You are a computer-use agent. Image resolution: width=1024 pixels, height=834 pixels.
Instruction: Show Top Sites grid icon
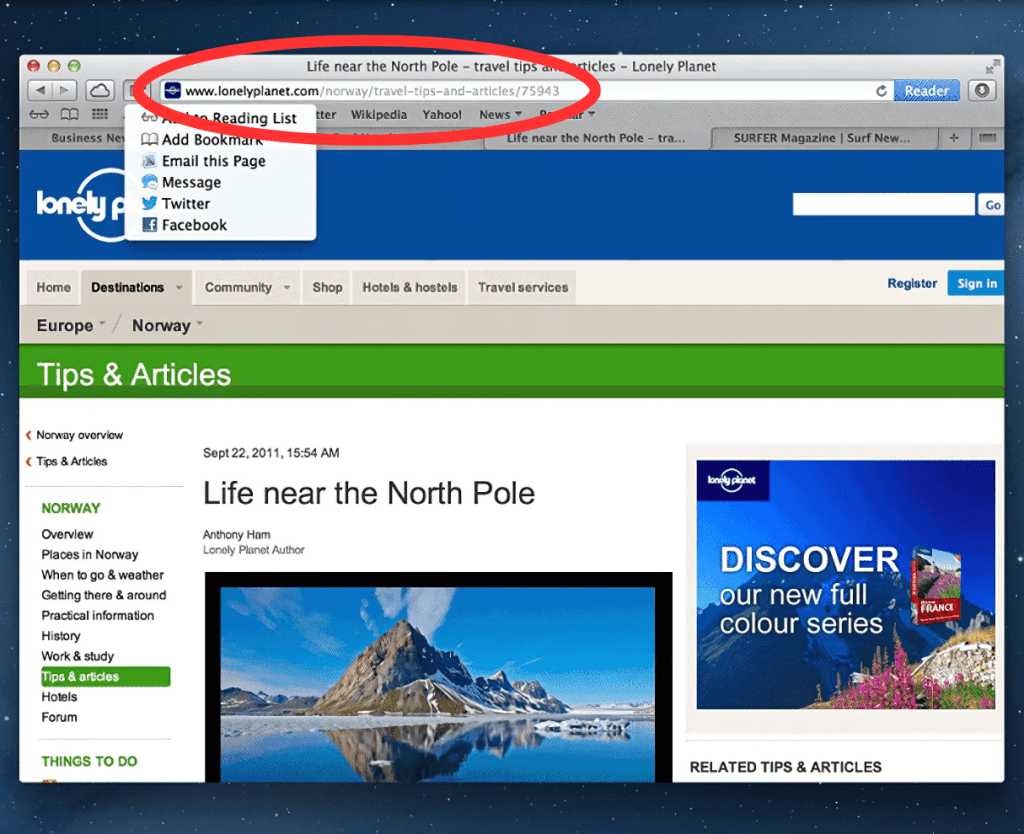pos(100,115)
